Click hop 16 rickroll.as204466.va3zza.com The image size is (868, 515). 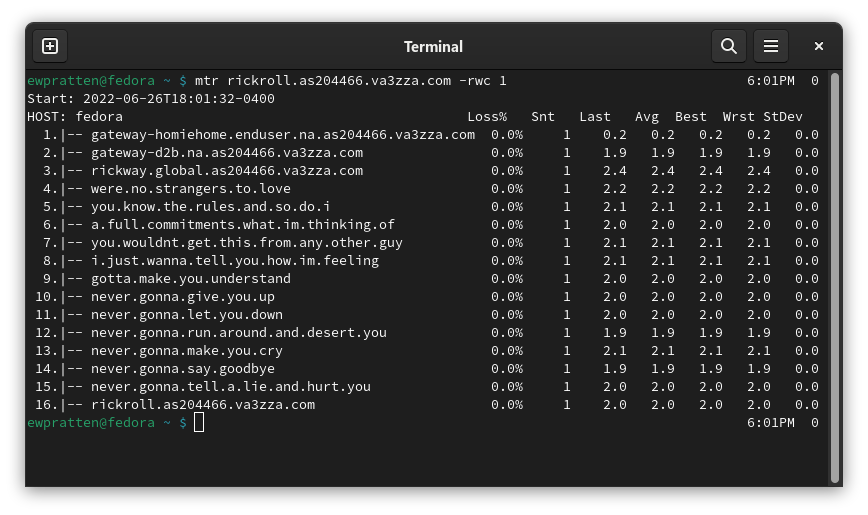click(x=203, y=404)
